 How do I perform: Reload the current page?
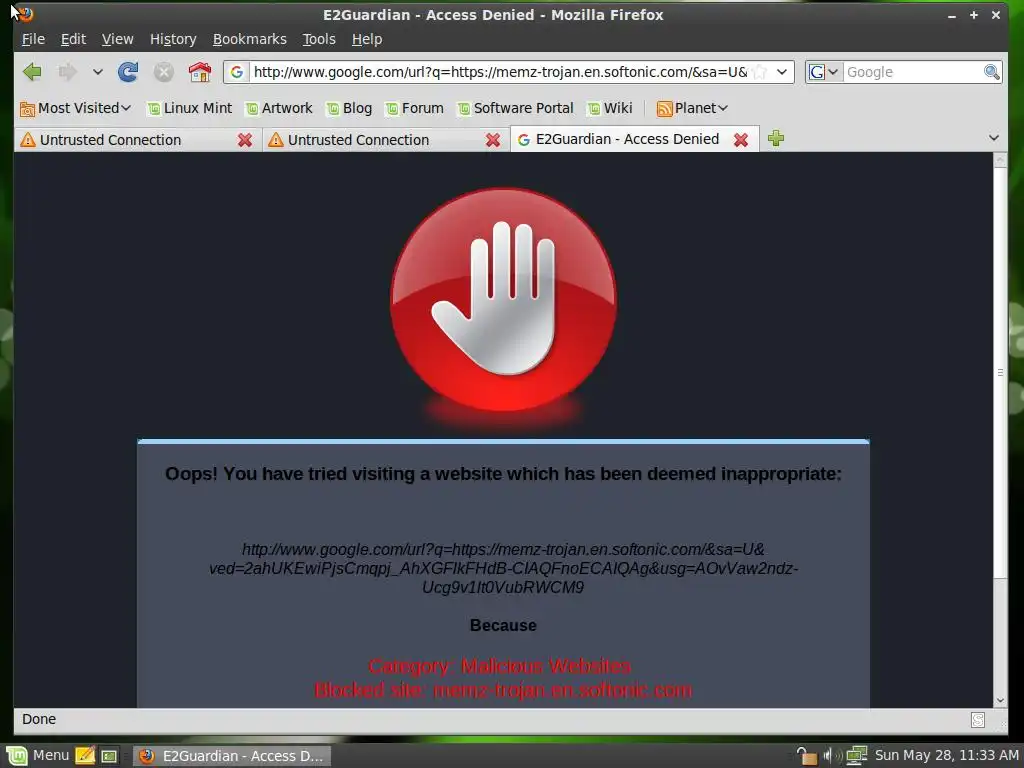(x=128, y=72)
